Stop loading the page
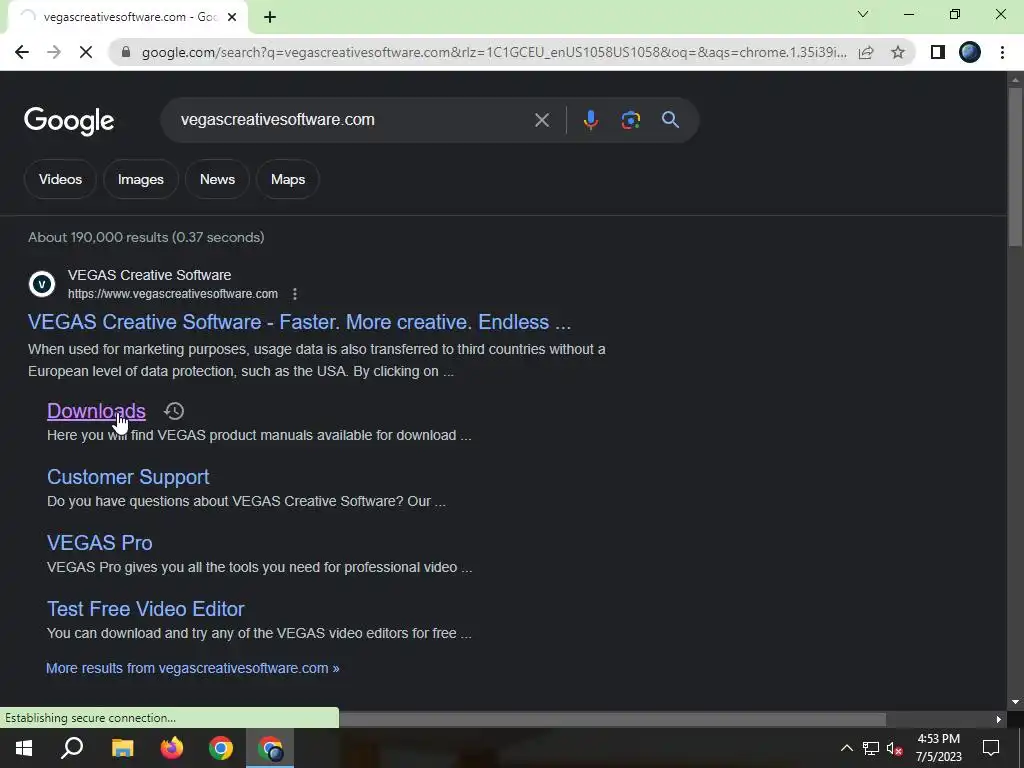This screenshot has width=1024, height=768. [x=86, y=52]
